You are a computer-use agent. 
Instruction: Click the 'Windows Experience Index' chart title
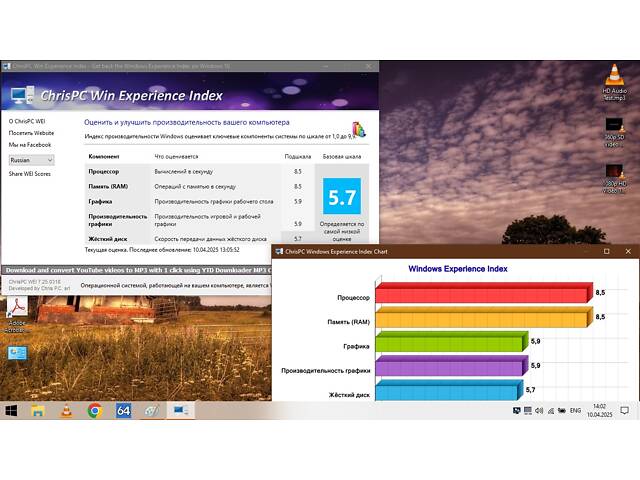point(458,269)
